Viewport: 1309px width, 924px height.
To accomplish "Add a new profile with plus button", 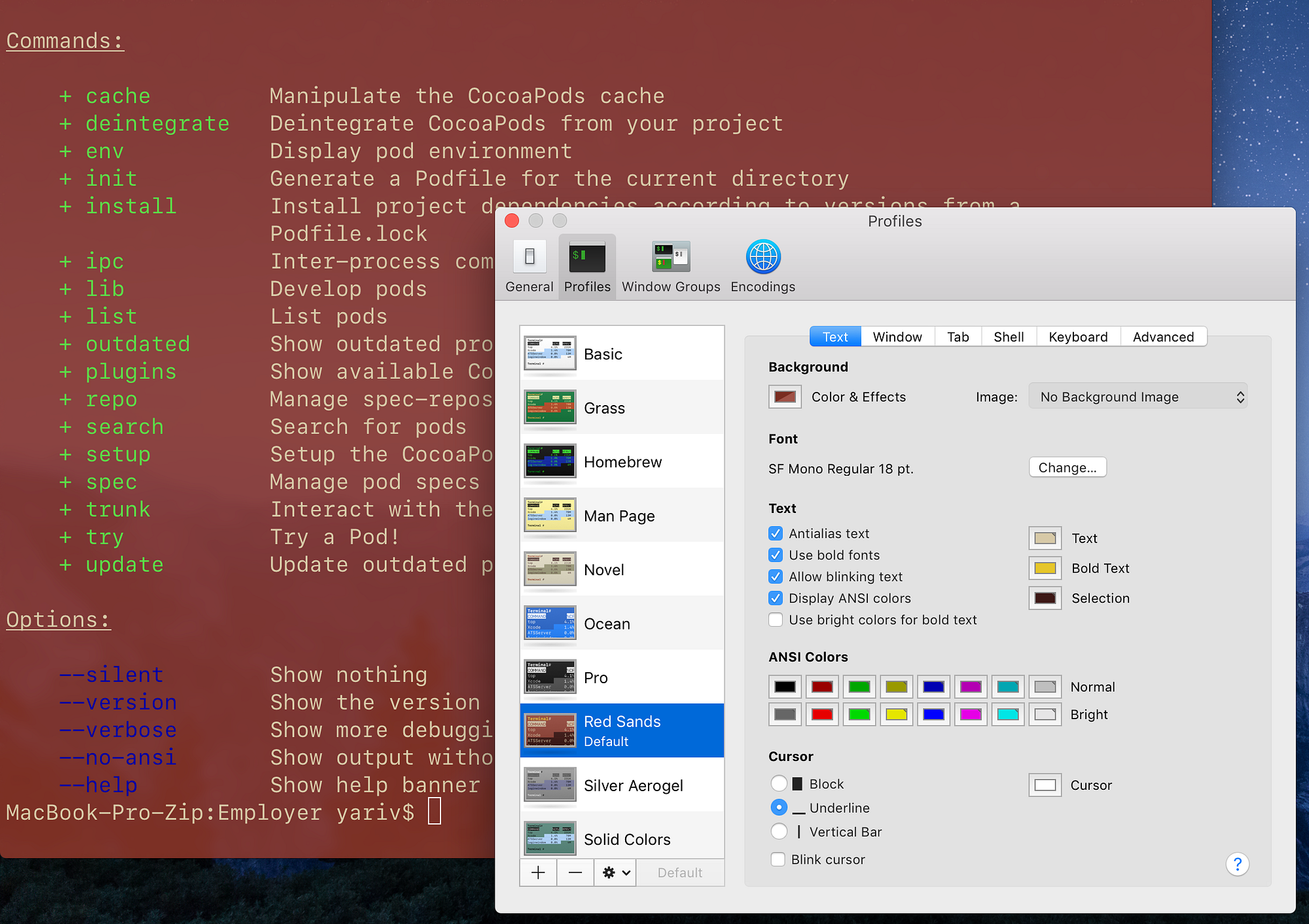I will pos(538,872).
